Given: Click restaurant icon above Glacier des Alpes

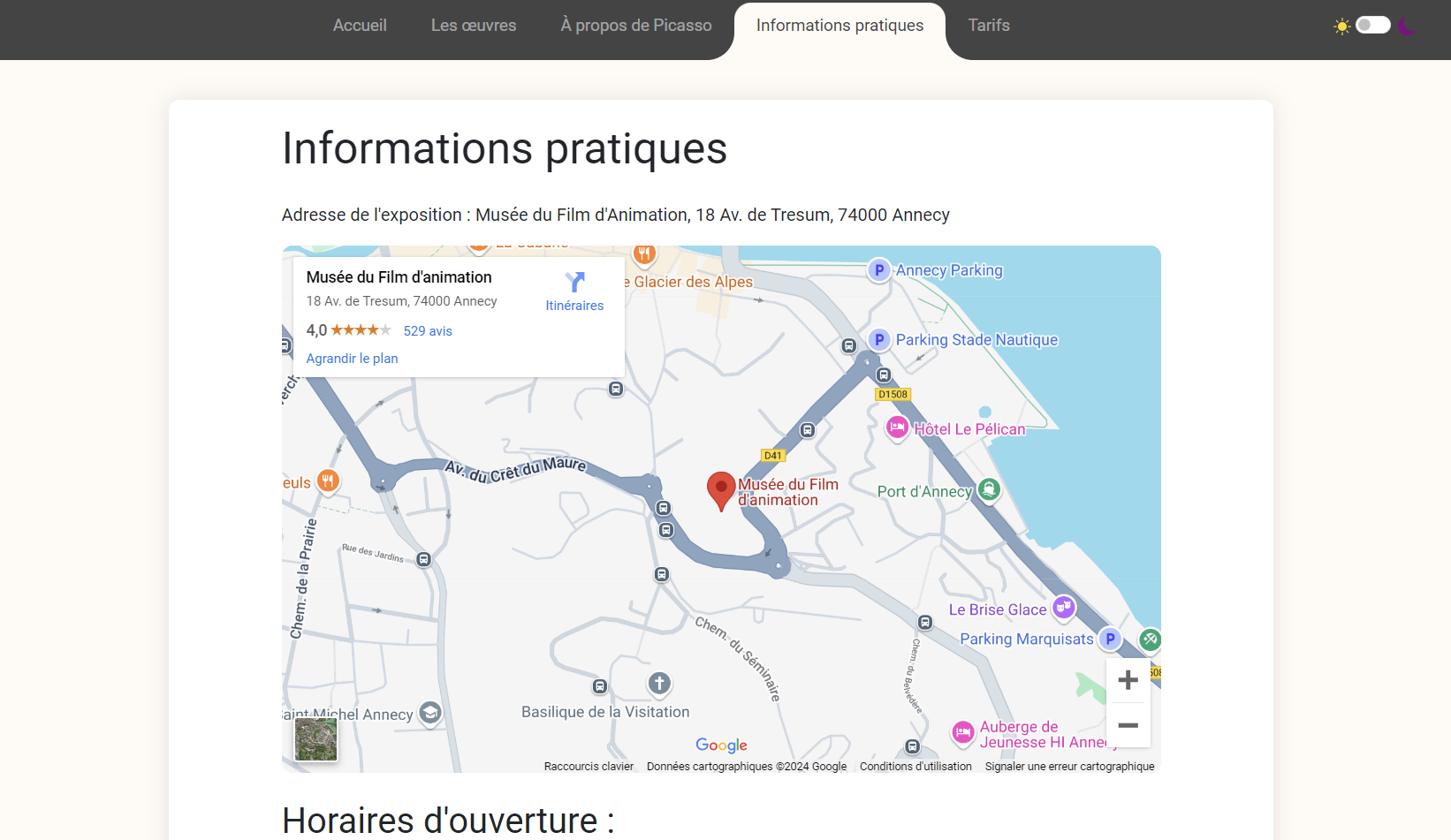Looking at the screenshot, I should pos(644,254).
